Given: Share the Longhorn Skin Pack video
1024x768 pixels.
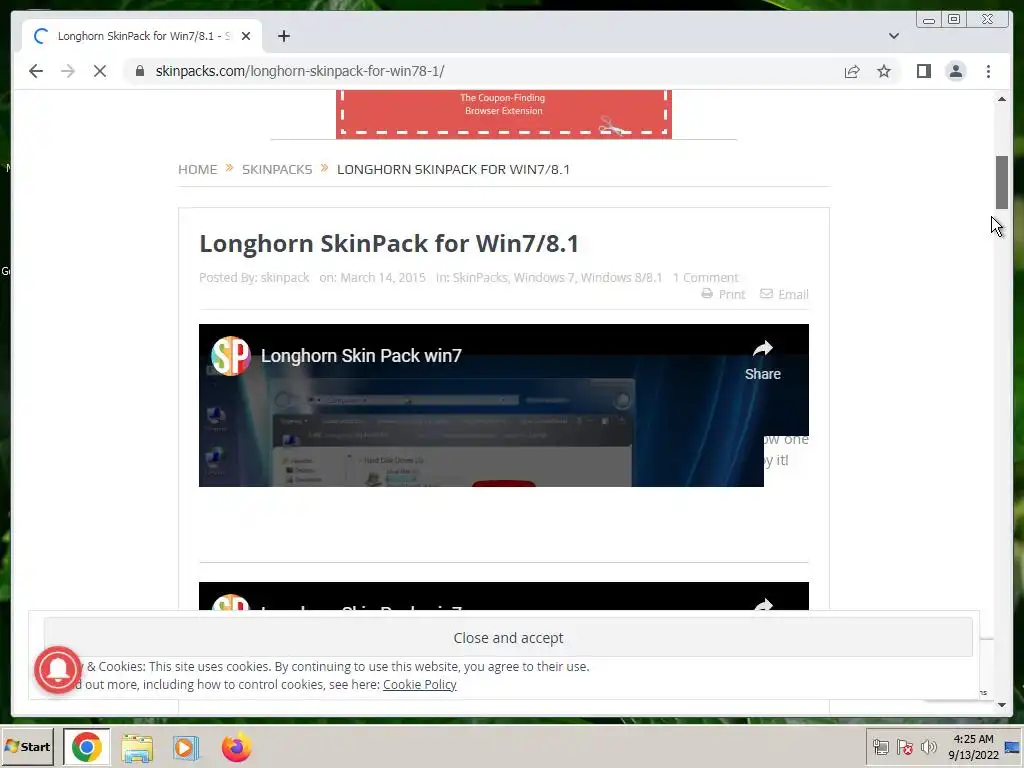Looking at the screenshot, I should 762,360.
